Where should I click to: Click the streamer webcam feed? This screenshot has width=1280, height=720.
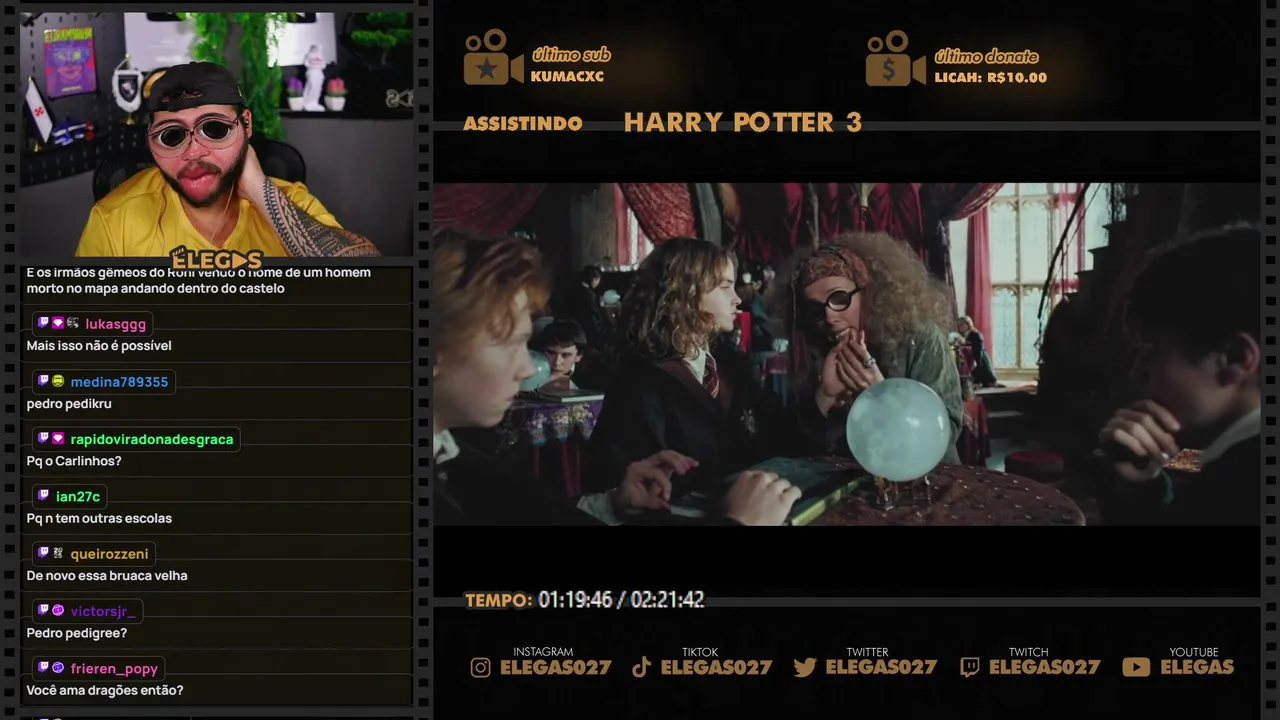(217, 135)
